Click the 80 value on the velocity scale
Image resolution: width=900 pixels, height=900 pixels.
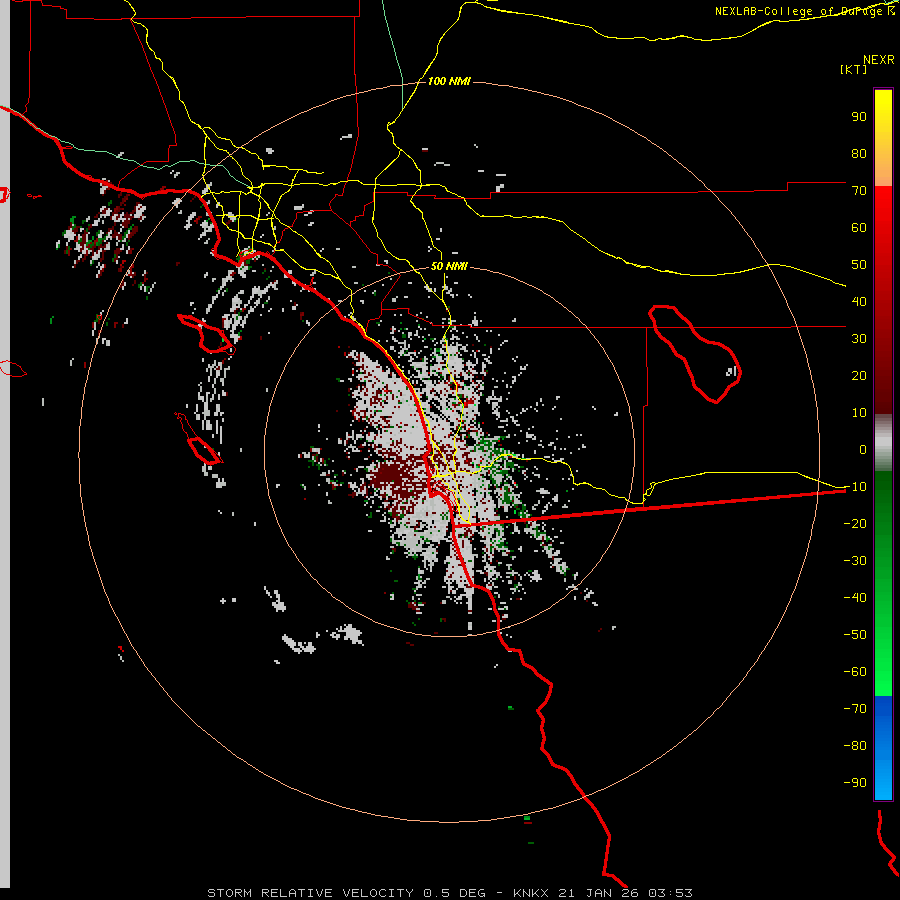(859, 153)
